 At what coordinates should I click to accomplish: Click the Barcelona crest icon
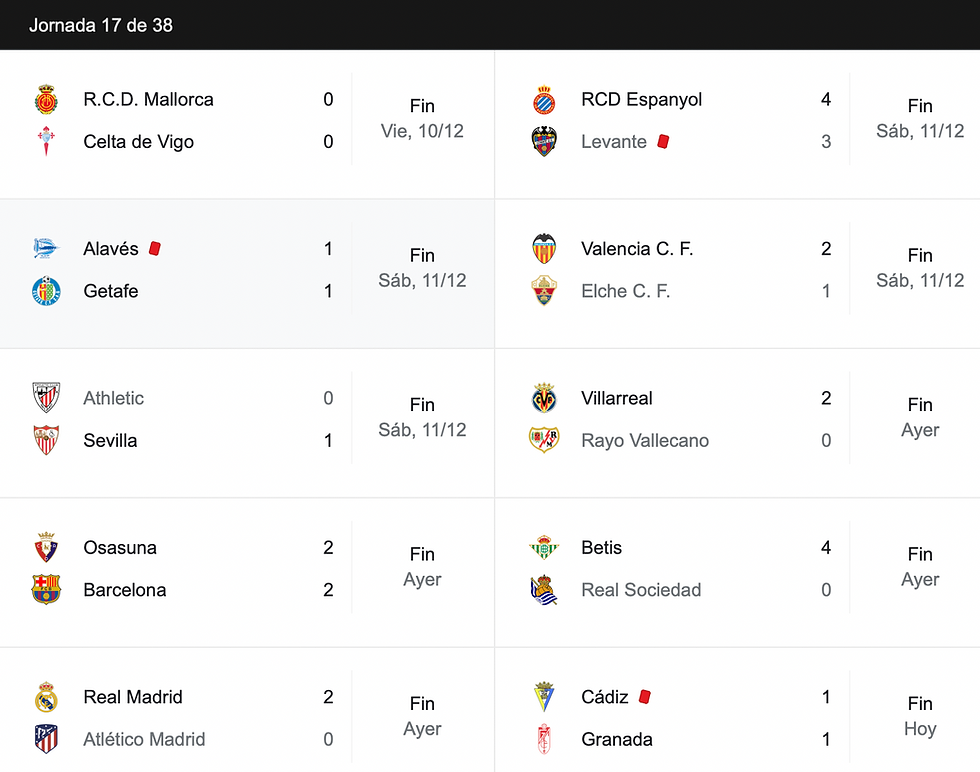click(x=46, y=589)
